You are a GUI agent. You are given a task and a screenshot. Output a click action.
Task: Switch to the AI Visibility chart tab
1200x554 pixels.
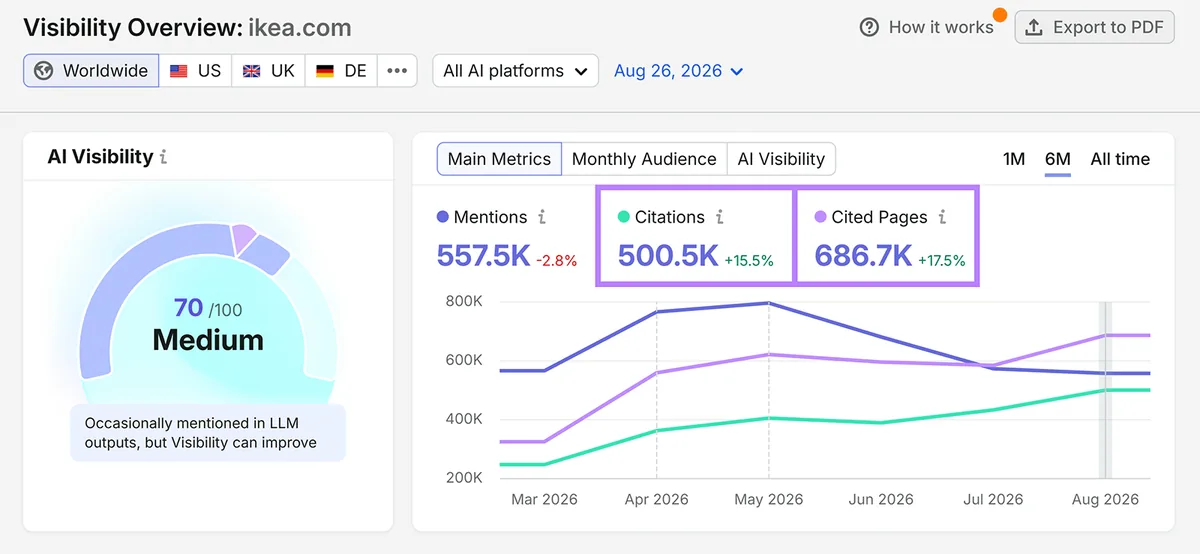781,159
